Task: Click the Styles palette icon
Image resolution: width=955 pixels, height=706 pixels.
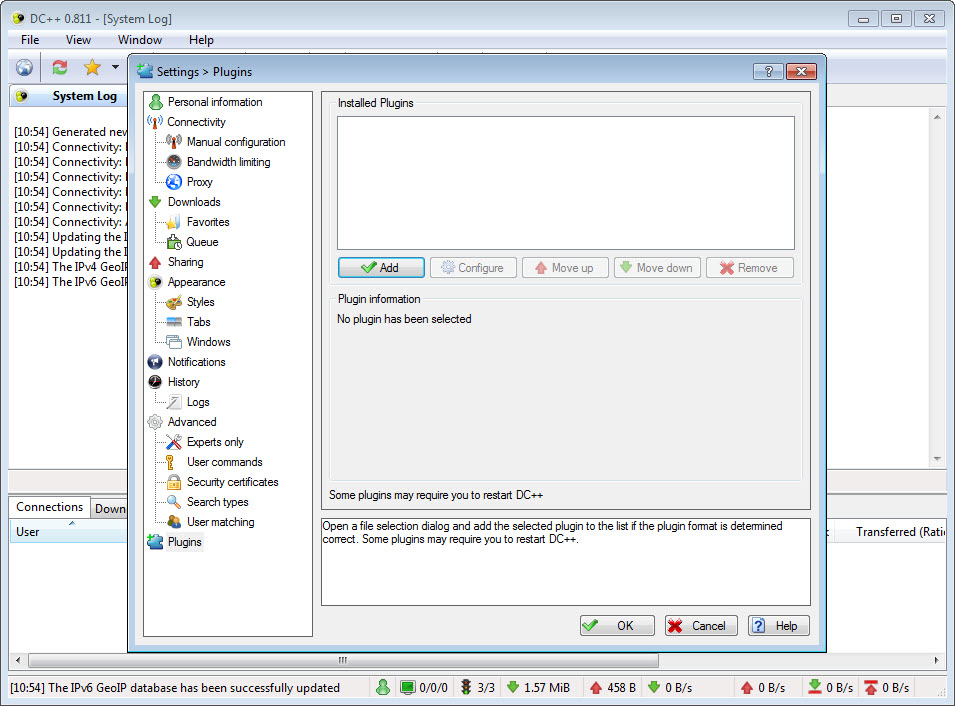Action: coord(174,302)
